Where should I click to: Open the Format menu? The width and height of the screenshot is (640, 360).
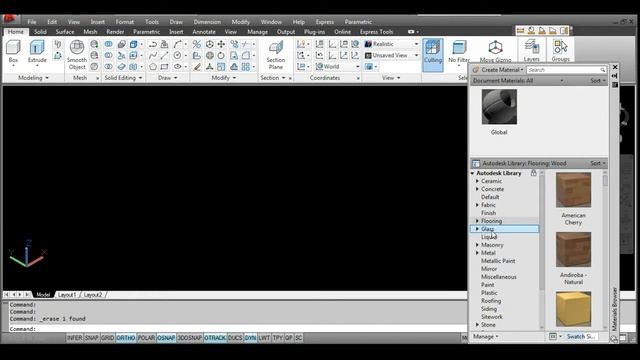coord(124,22)
